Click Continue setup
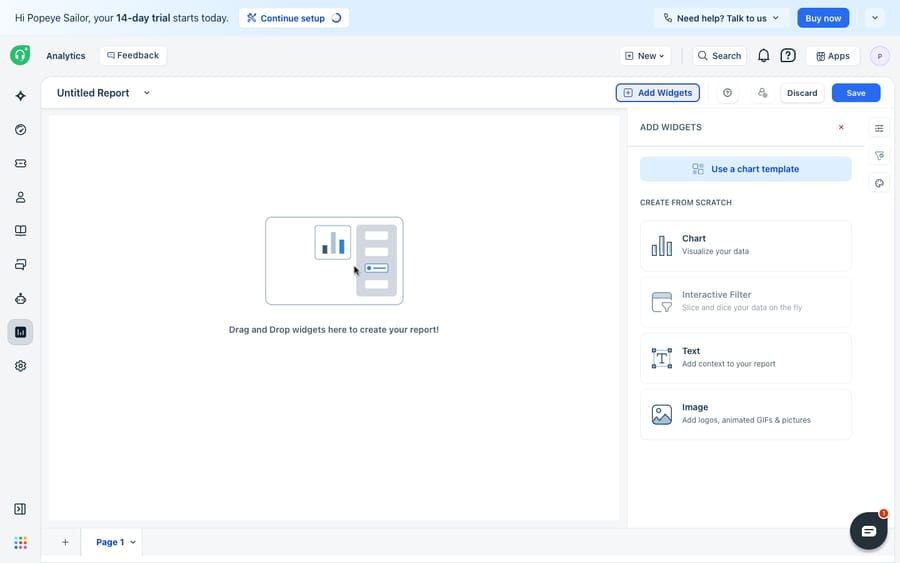This screenshot has height=563, width=900. tap(294, 18)
